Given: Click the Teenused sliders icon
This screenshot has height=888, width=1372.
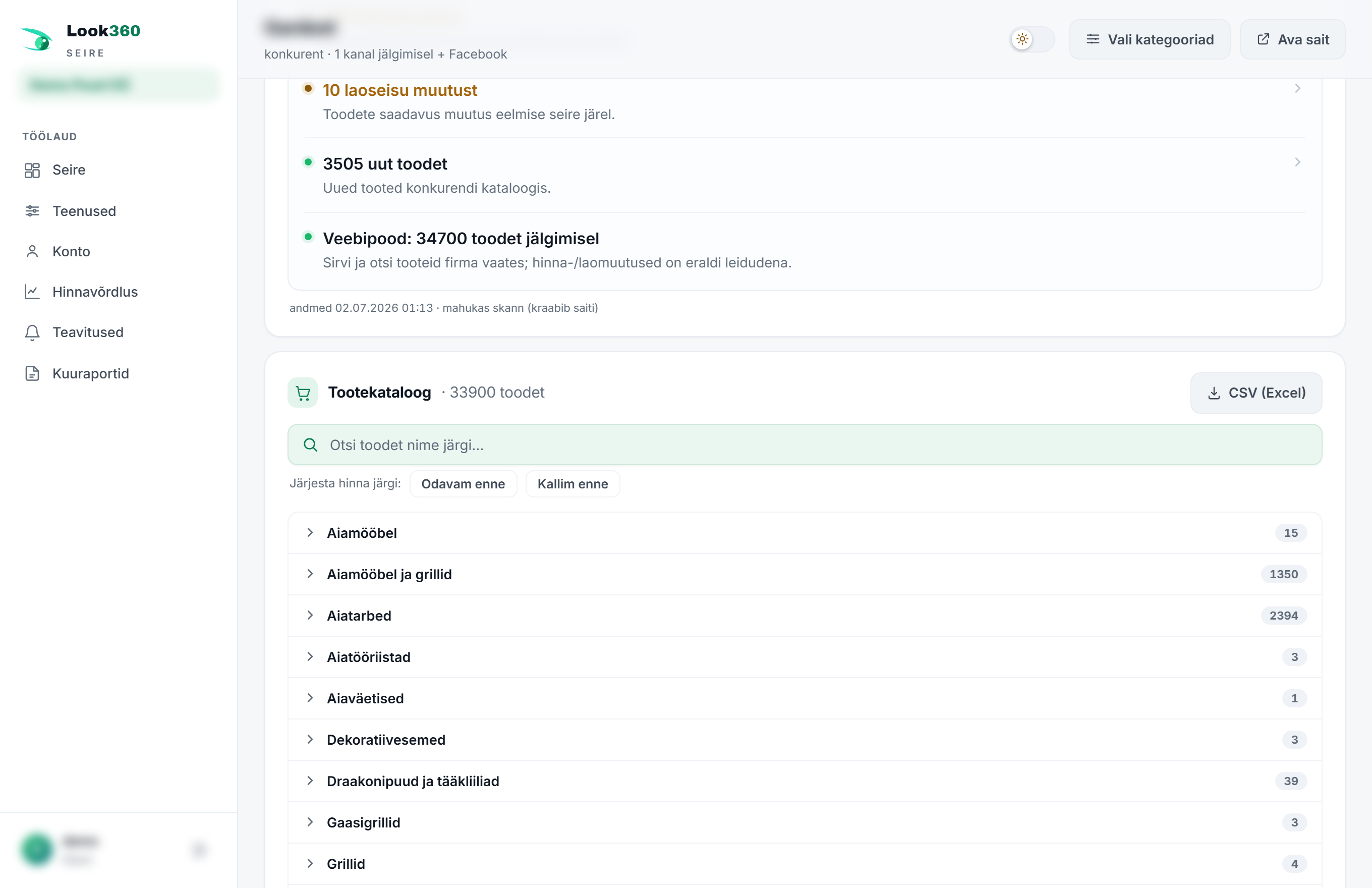Looking at the screenshot, I should pos(32,211).
